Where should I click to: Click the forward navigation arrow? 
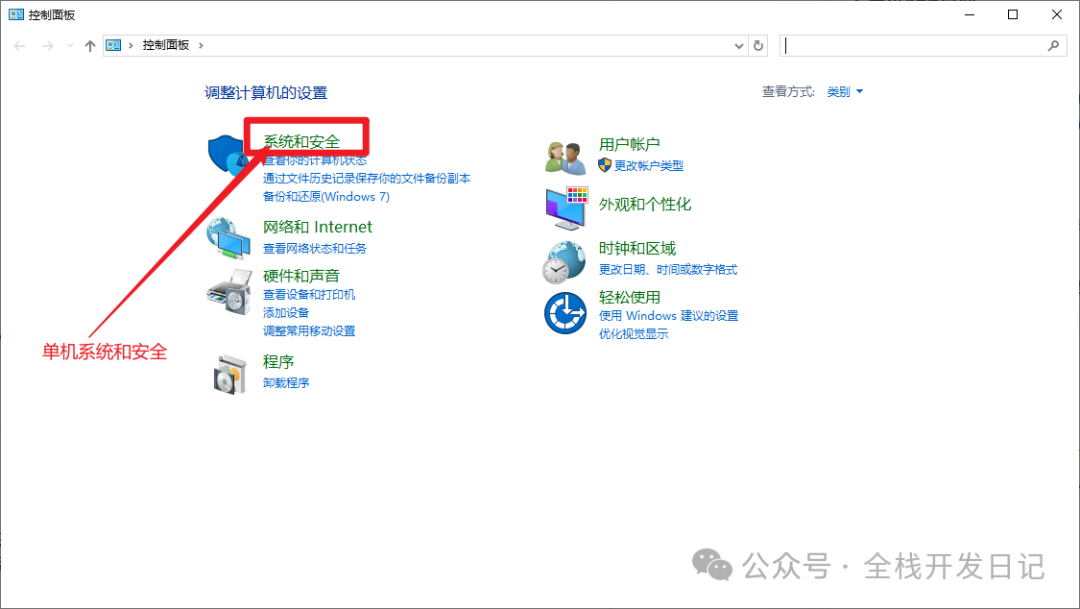coord(48,46)
